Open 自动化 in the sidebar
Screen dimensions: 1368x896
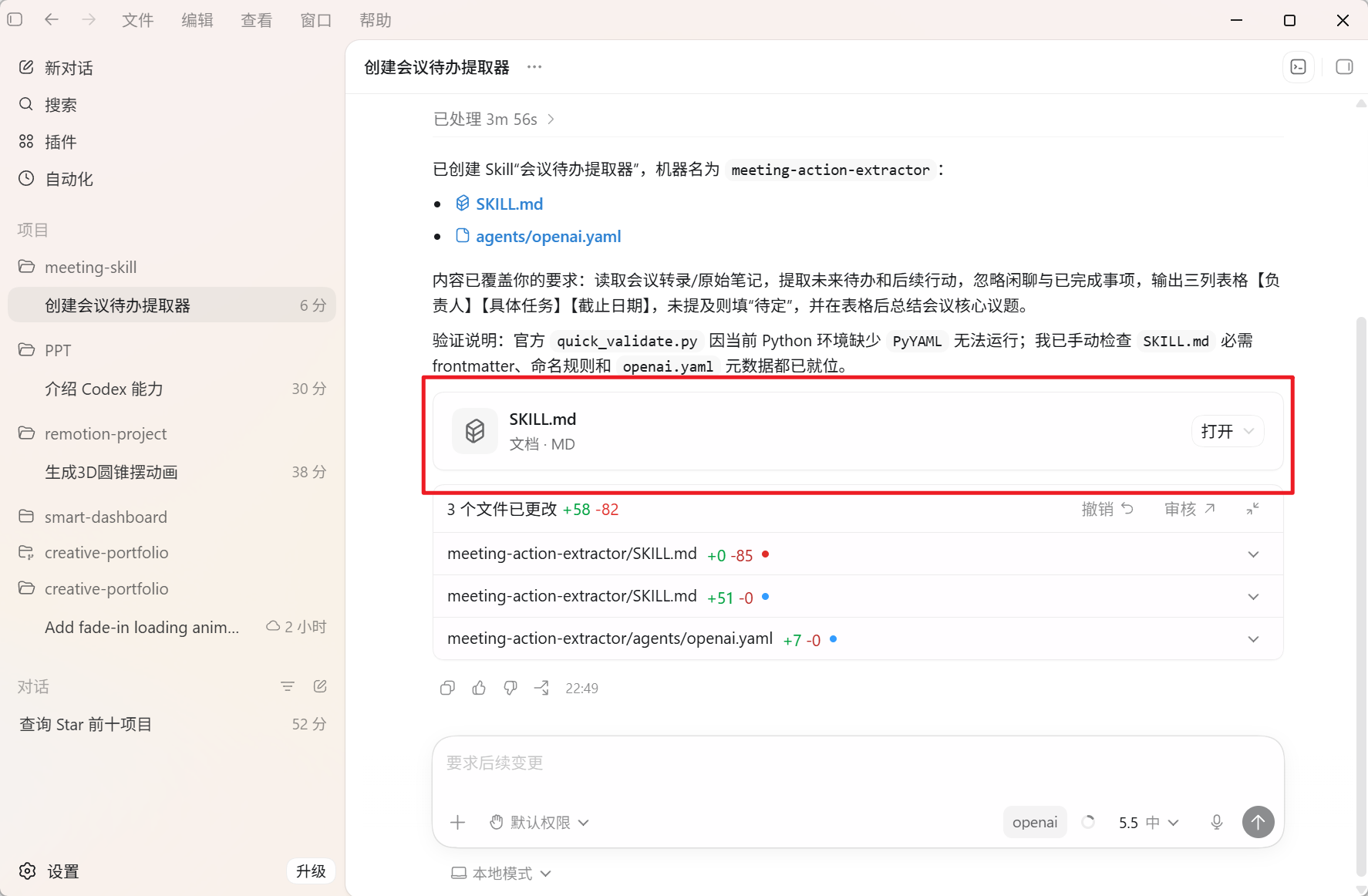[x=172, y=179]
